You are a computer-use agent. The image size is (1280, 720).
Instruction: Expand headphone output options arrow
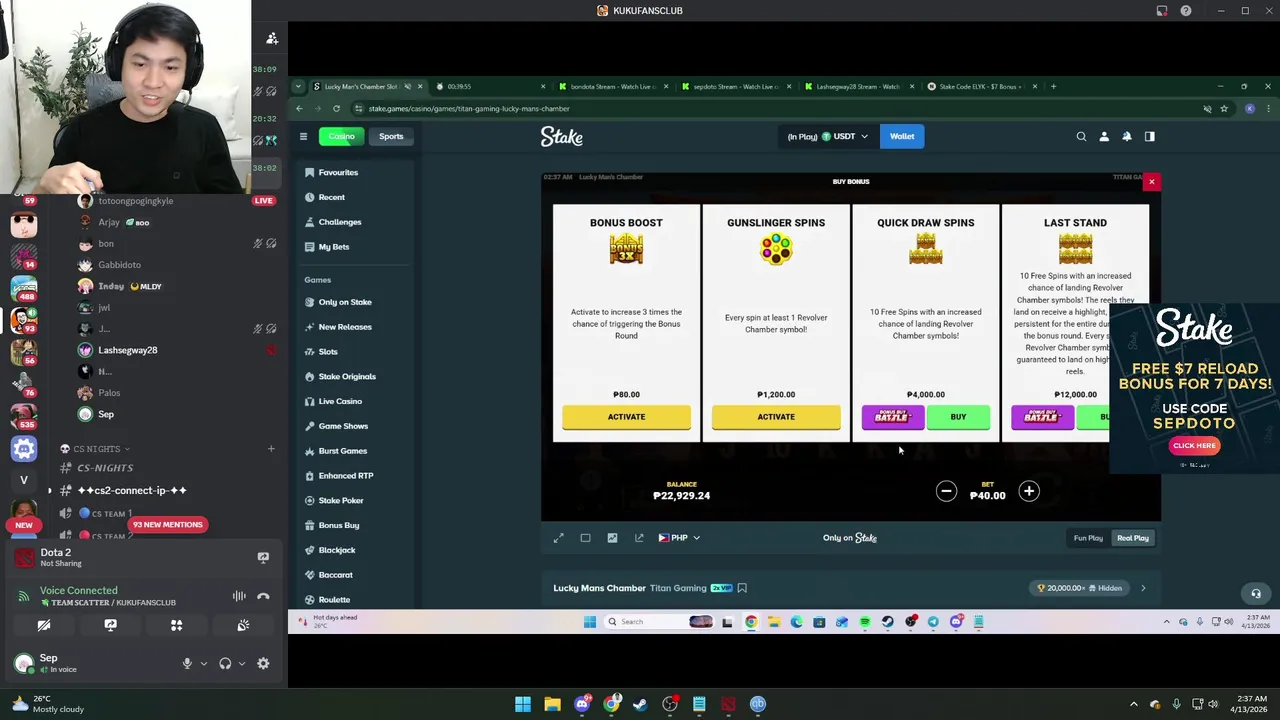coord(241,663)
